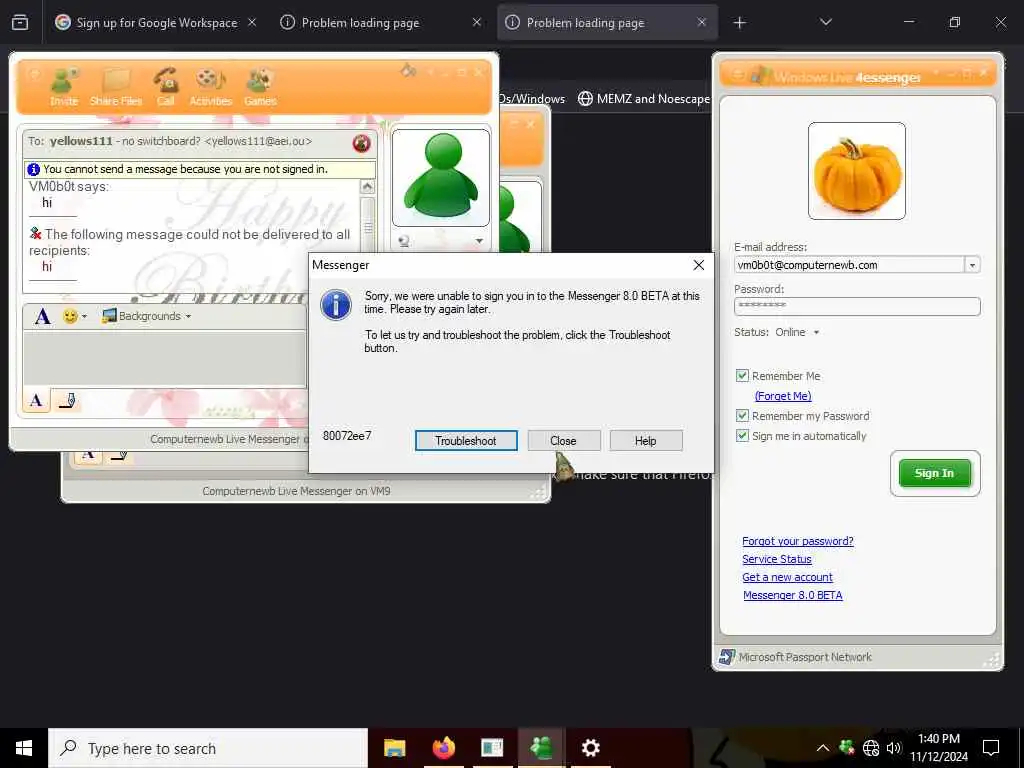1024x768 pixels.
Task: Click the Firefox View icon
Action: coord(20,22)
